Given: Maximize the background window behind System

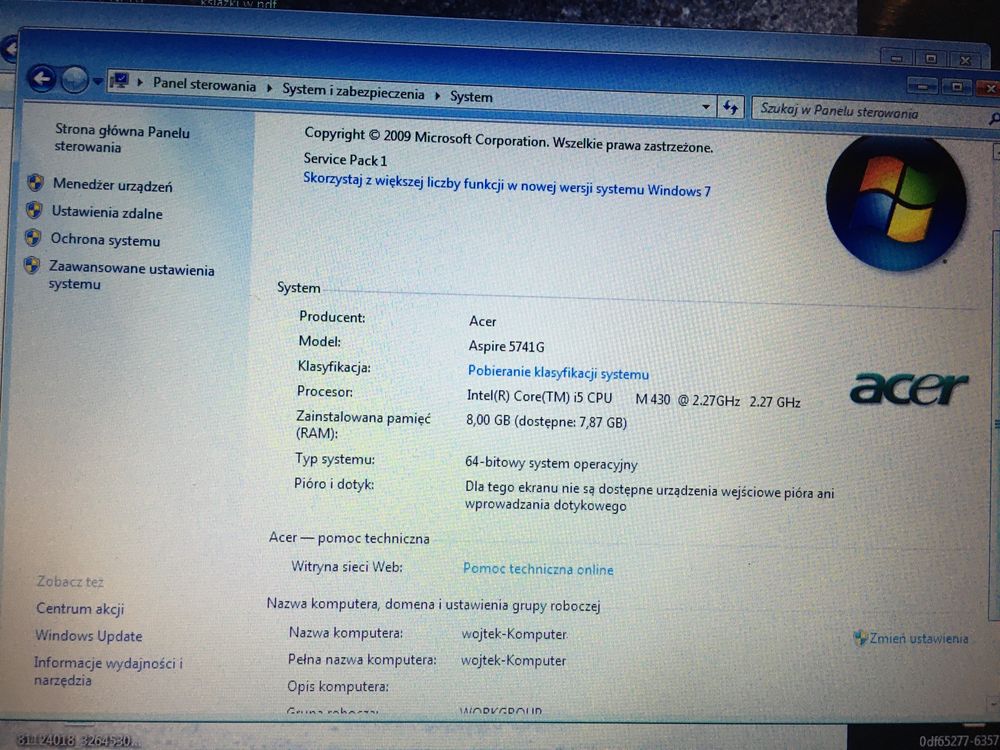Looking at the screenshot, I should click(930, 59).
